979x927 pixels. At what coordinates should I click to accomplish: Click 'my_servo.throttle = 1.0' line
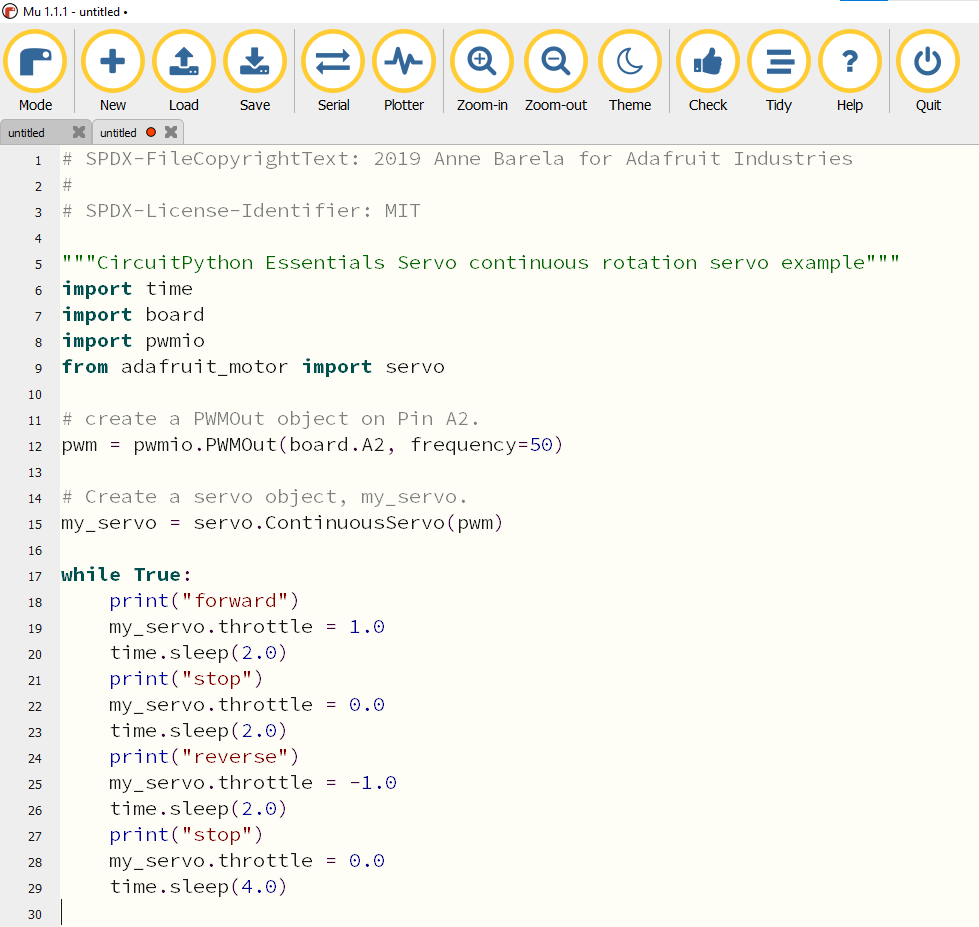pos(247,627)
